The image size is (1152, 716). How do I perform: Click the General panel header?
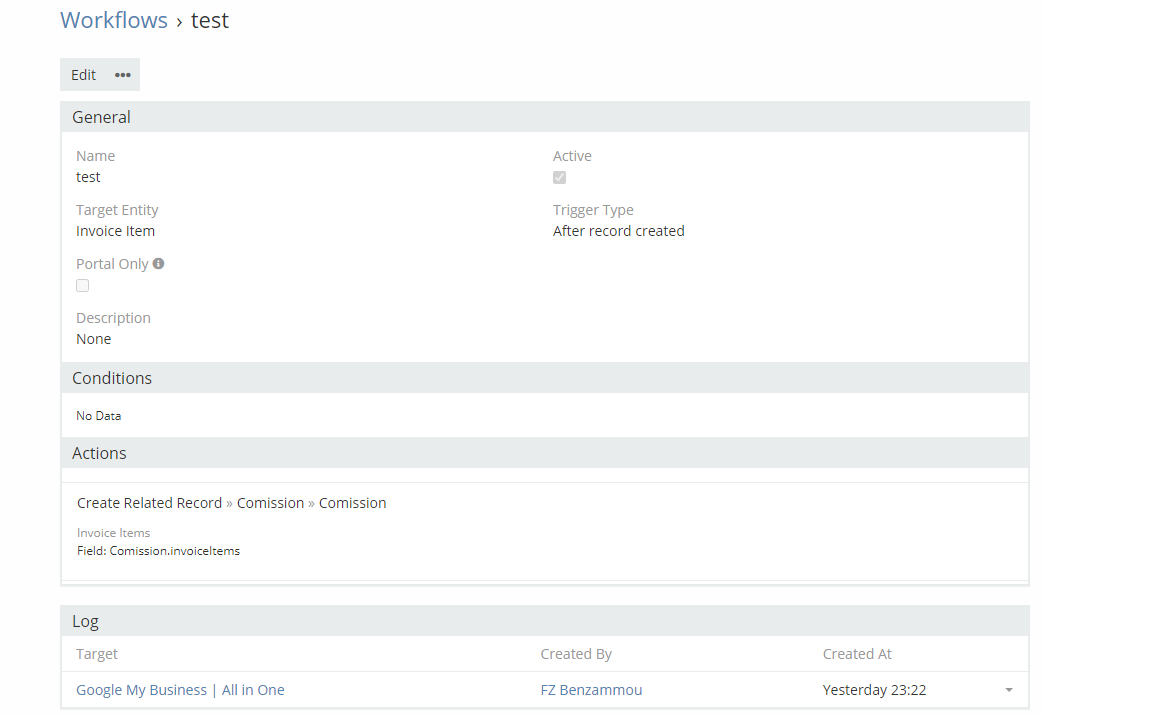tap(102, 117)
